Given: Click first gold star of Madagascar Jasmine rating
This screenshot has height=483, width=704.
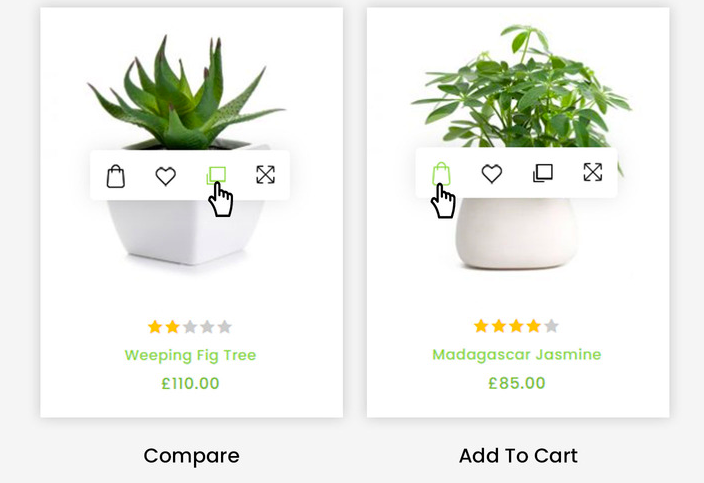Looking at the screenshot, I should 481,326.
